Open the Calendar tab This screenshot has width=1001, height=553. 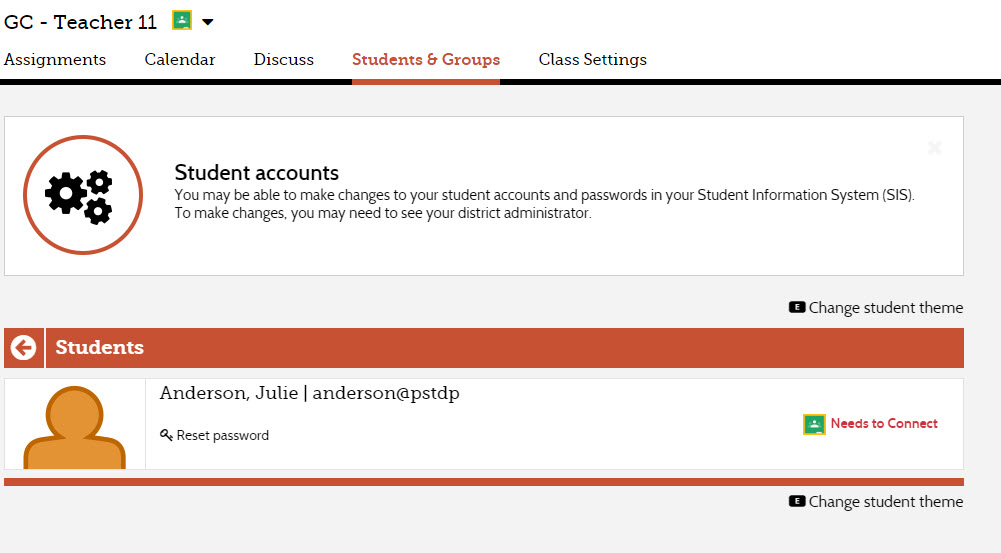(x=180, y=60)
